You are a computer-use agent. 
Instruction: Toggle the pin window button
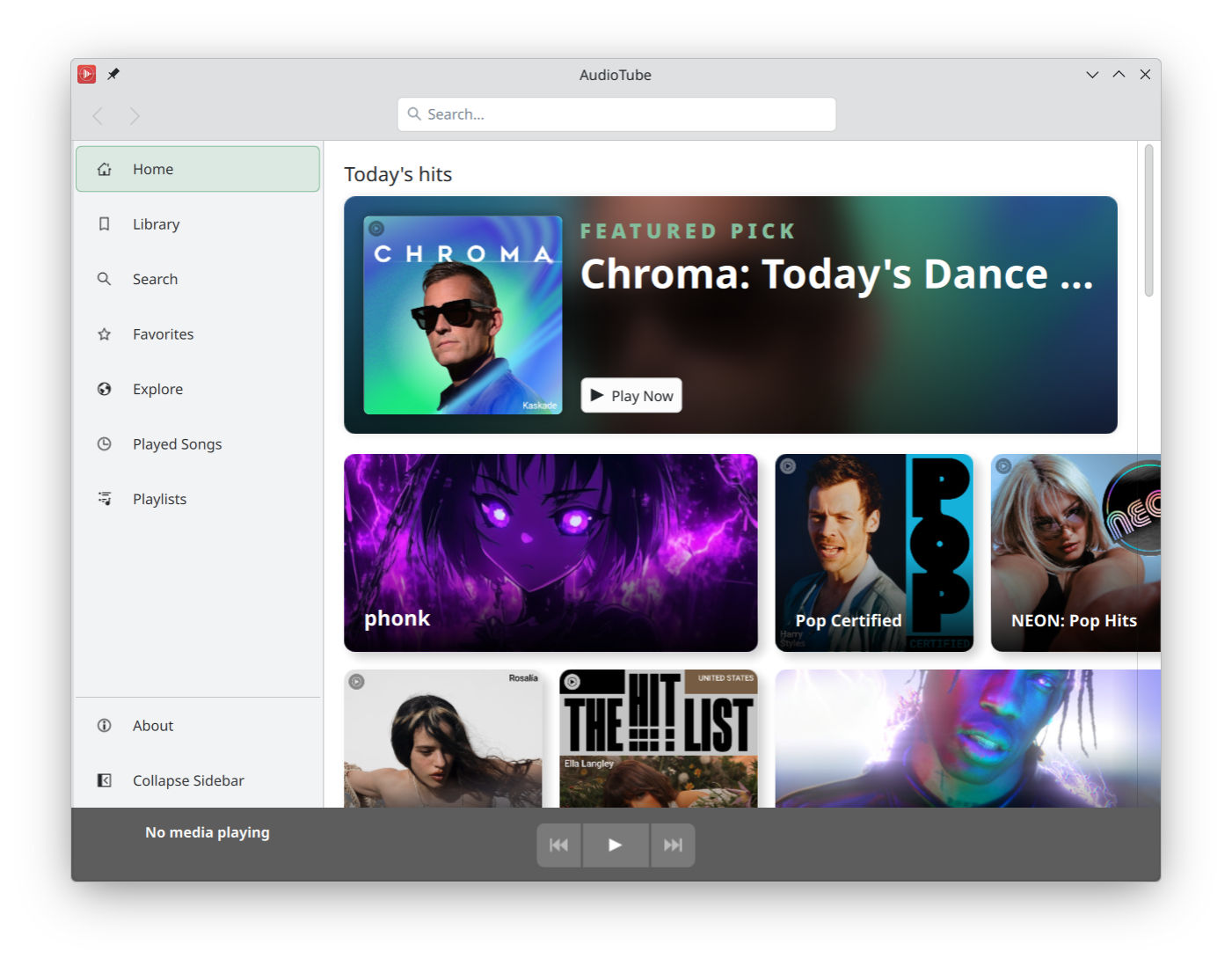113,74
